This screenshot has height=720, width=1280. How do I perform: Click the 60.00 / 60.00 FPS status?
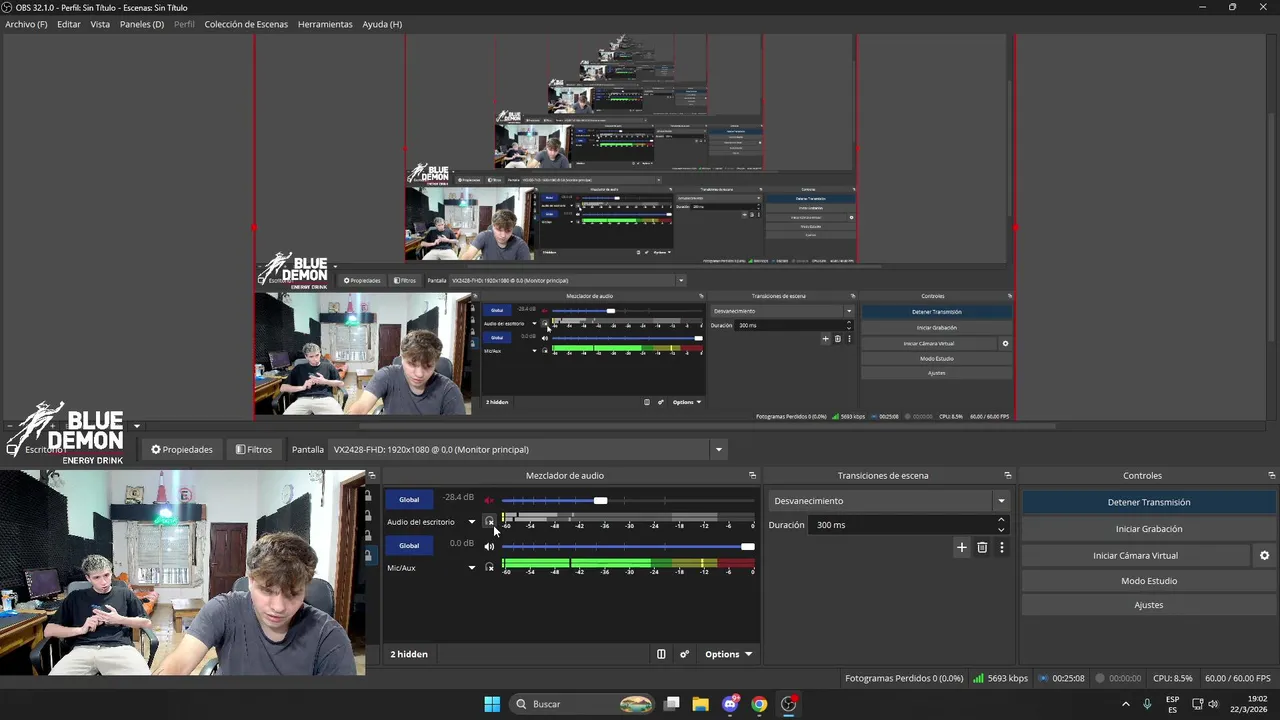(x=1238, y=678)
